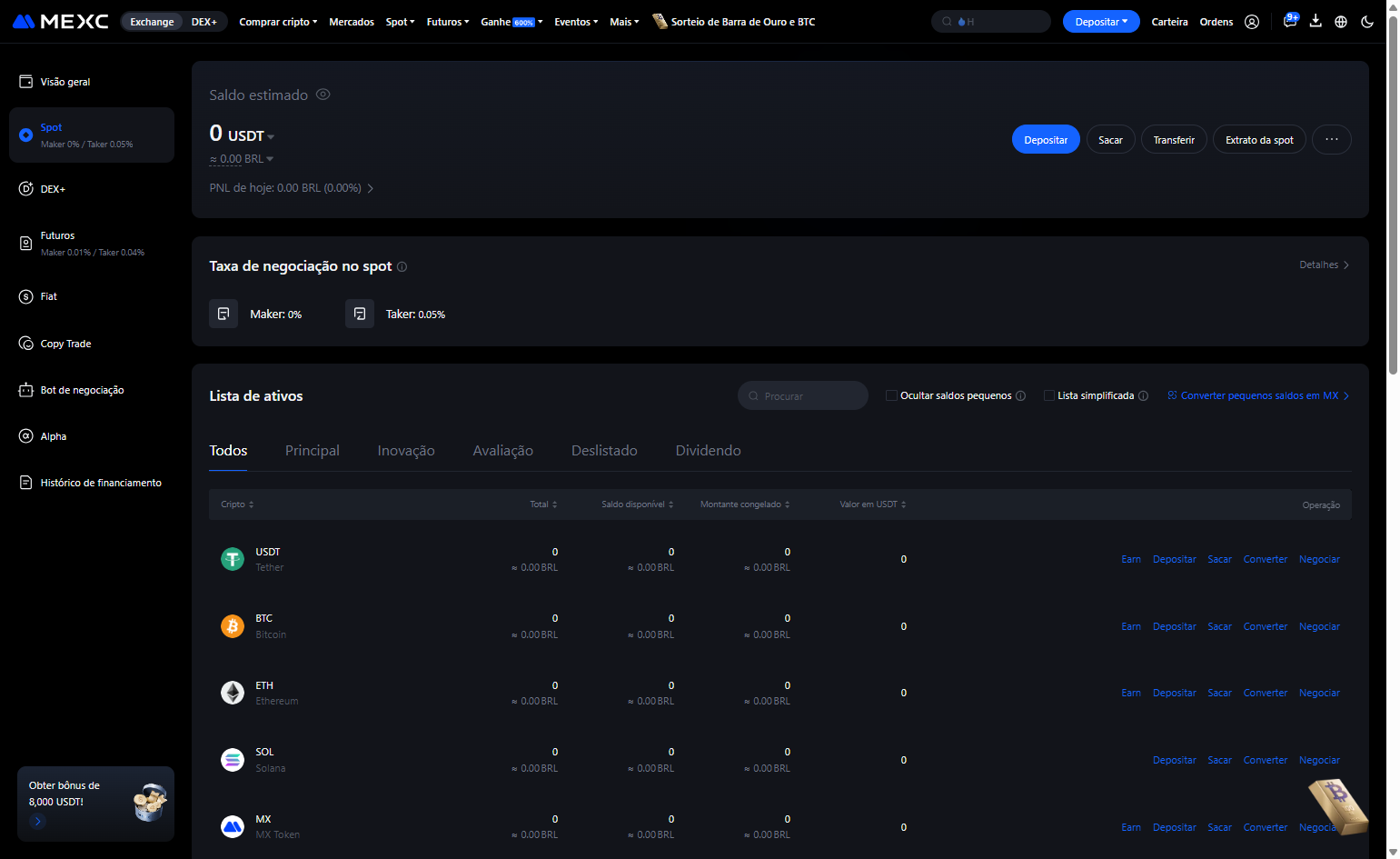Click the Sacar button in balance panel
Screen dimensions: 1400x859
[x=1110, y=140]
